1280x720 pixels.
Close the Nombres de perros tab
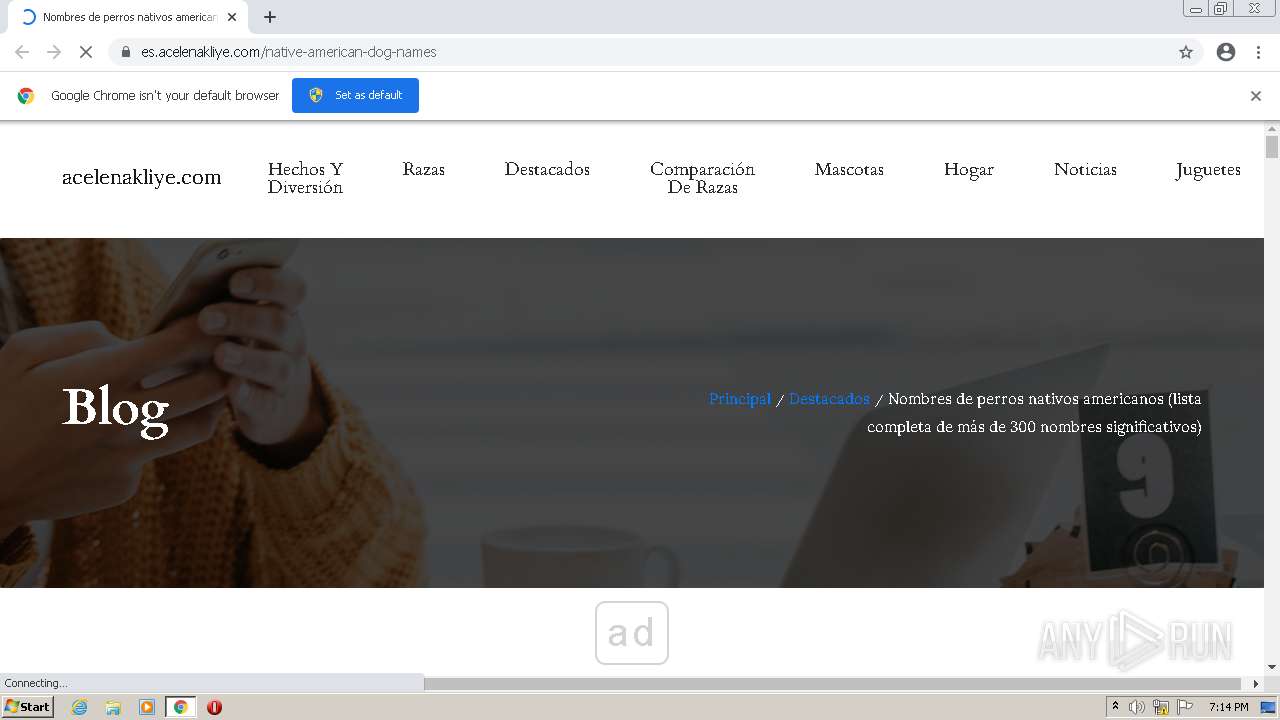(232, 17)
